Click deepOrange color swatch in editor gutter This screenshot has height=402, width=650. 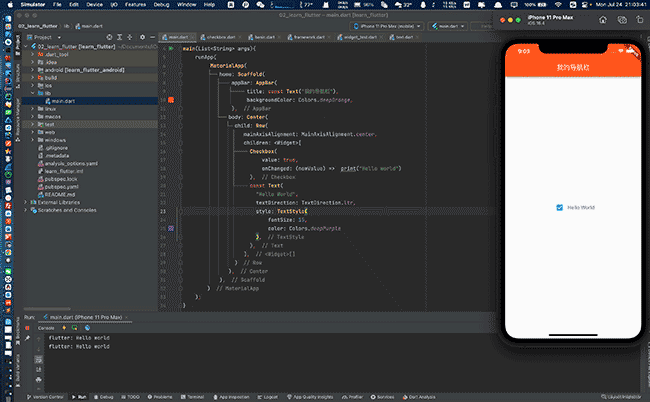pyautogui.click(x=171, y=100)
